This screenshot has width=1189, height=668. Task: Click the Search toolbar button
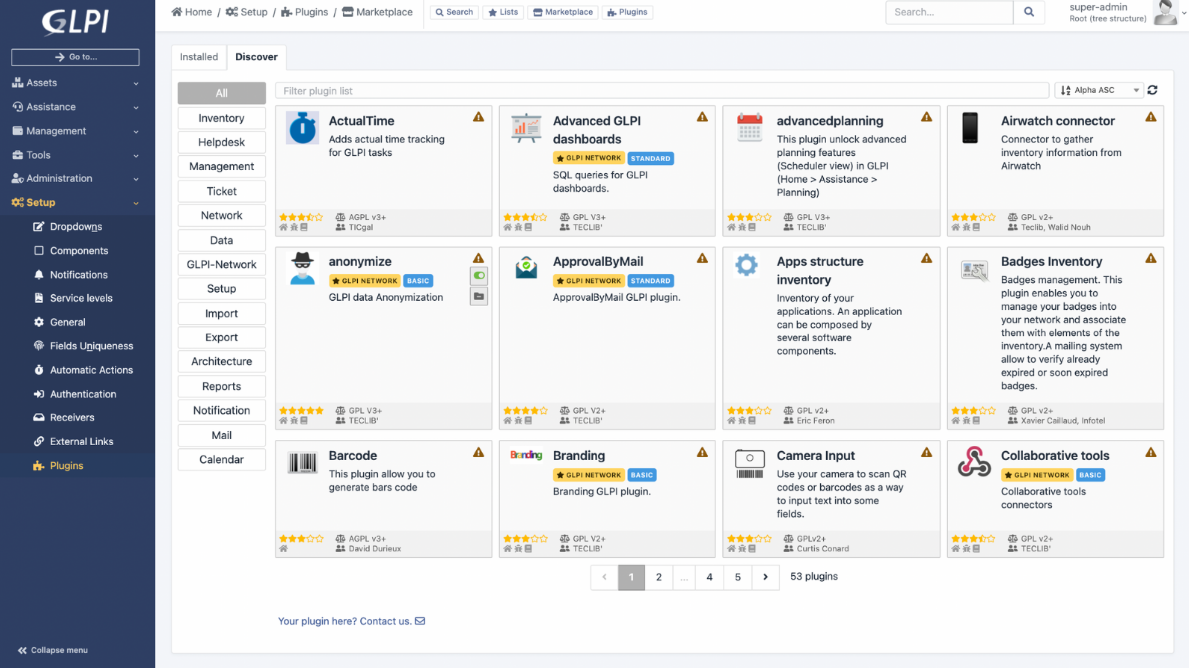454,12
